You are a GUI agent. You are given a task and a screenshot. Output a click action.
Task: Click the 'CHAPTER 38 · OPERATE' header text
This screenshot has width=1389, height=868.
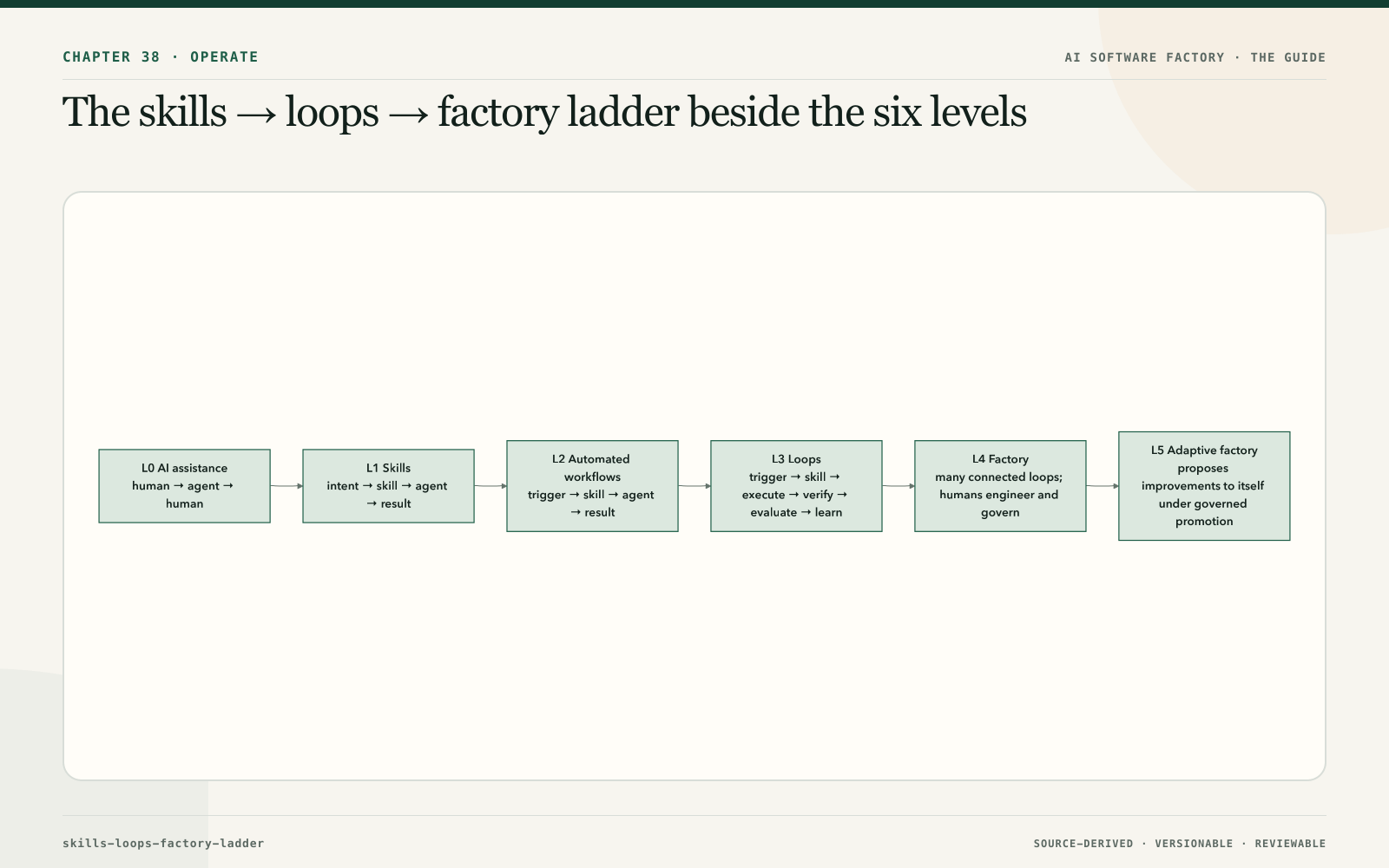point(161,57)
